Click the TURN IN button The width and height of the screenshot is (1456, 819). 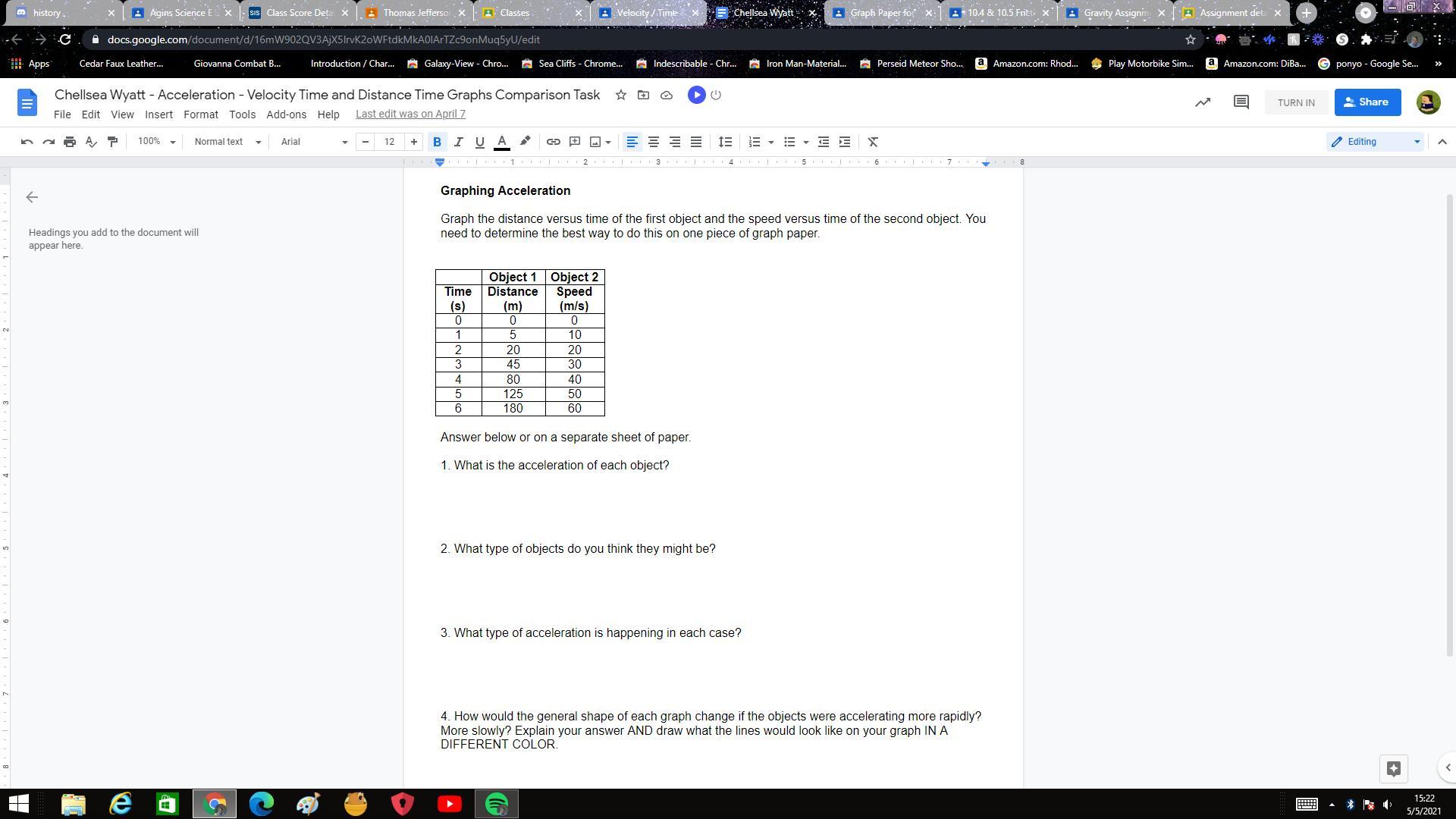[1295, 102]
